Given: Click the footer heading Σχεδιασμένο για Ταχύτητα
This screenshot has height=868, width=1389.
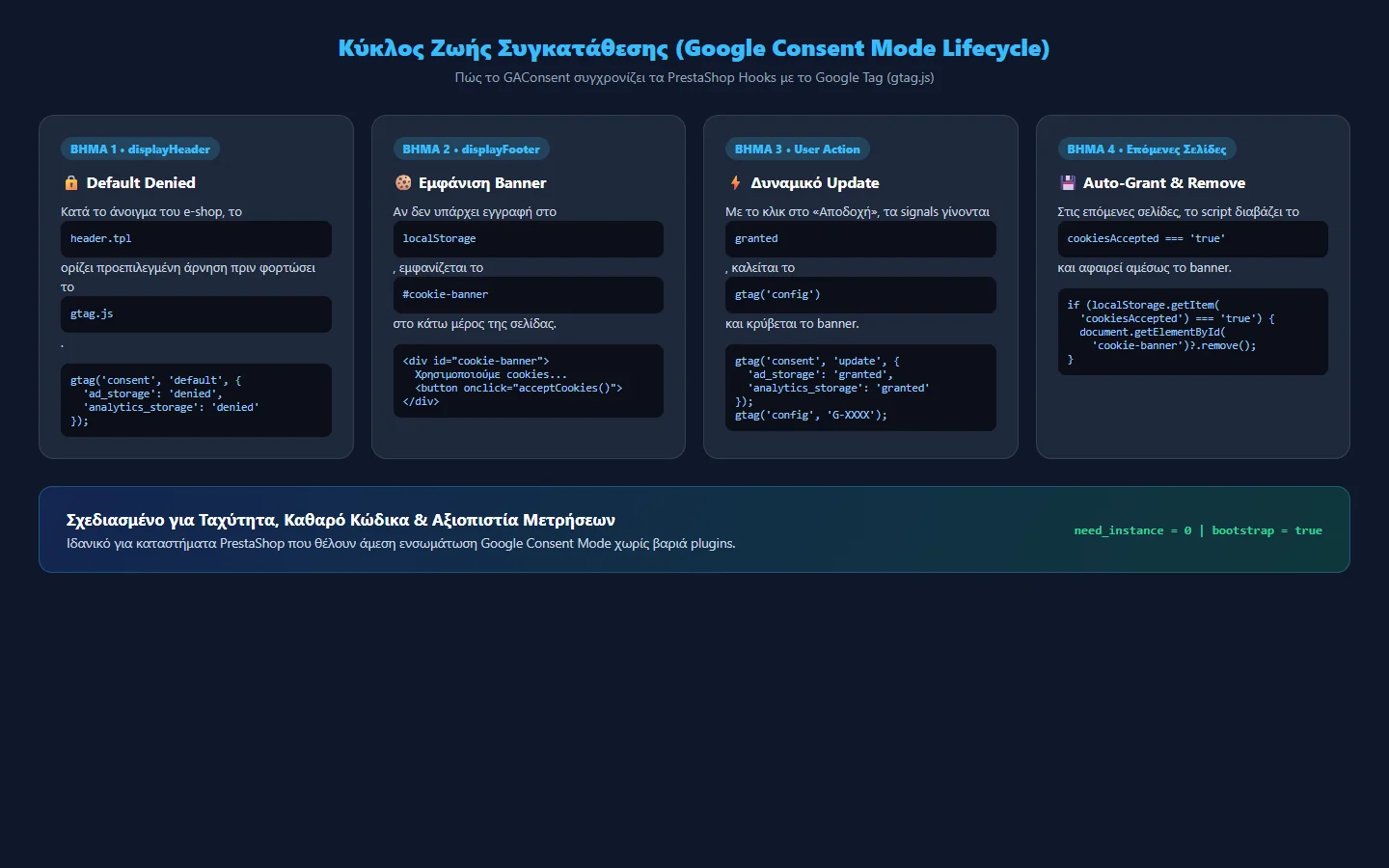Looking at the screenshot, I should coord(340,520).
